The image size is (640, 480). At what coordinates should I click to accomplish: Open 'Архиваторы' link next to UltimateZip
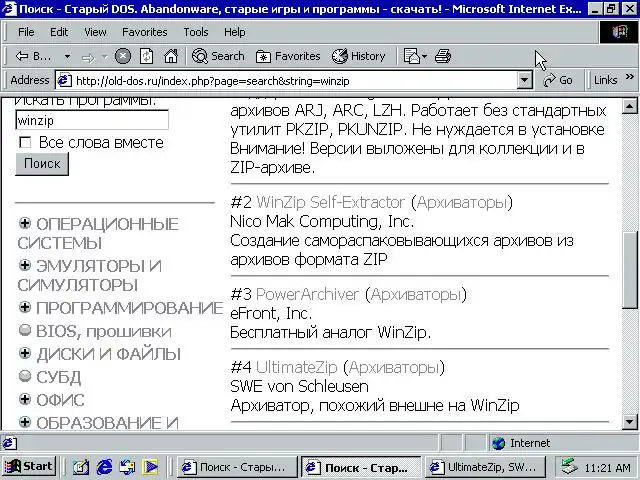pos(394,368)
